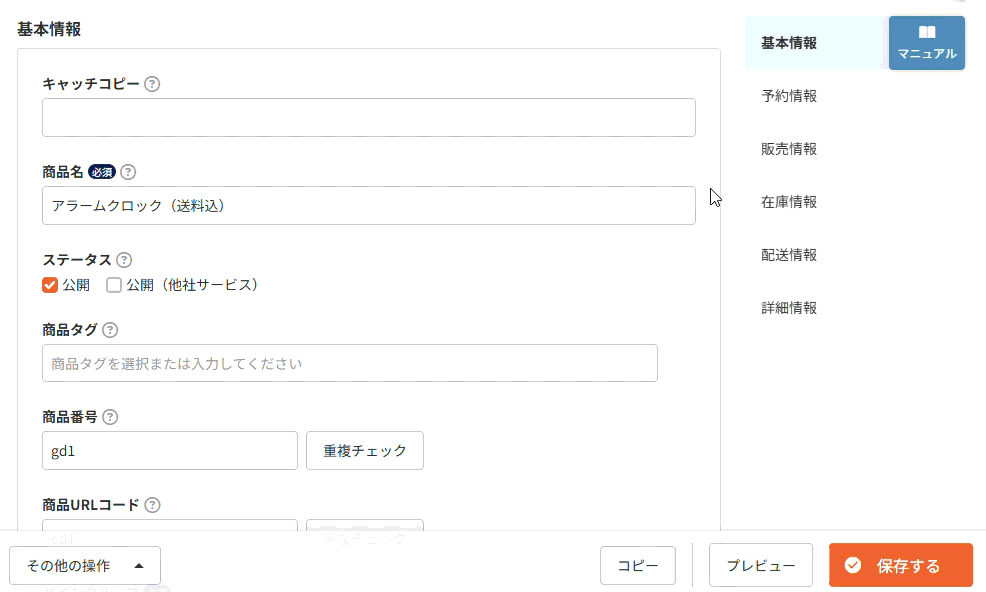Uncheck the 公開 status checkbox
986x592 pixels.
click(50, 285)
